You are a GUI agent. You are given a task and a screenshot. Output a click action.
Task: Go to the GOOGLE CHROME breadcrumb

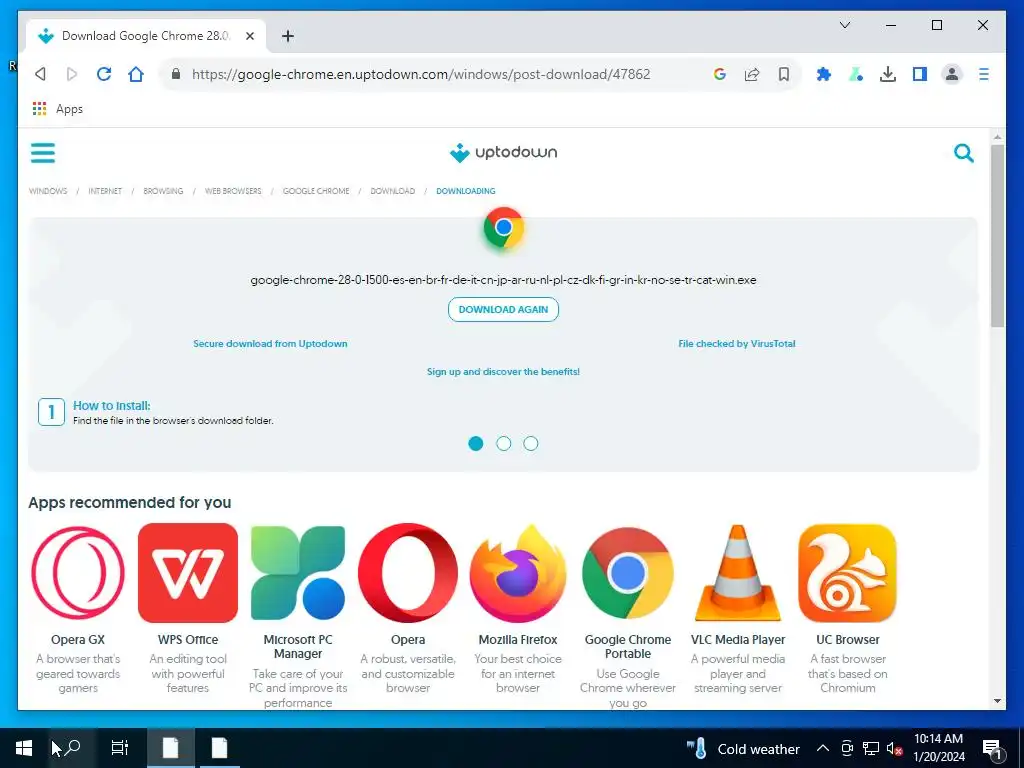[x=316, y=191]
